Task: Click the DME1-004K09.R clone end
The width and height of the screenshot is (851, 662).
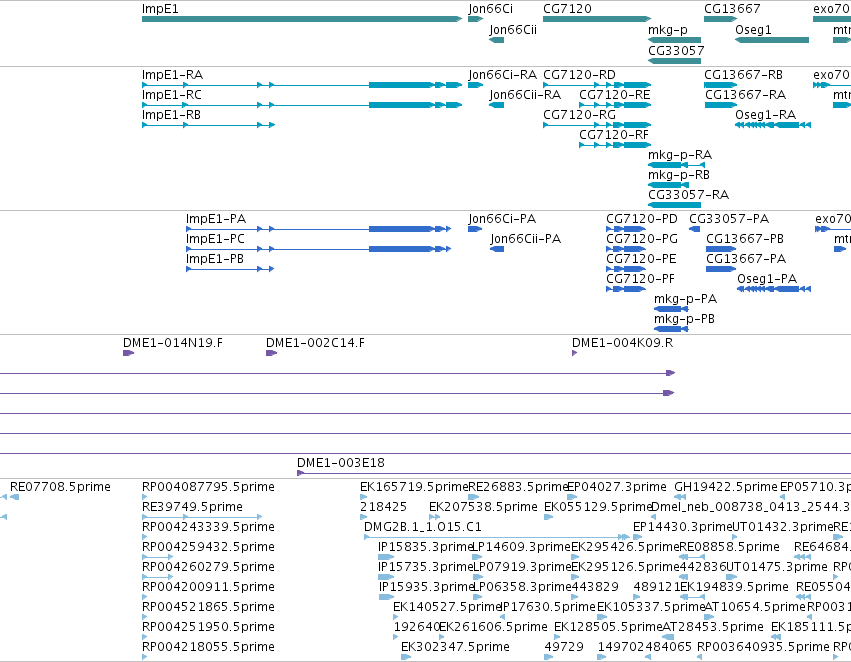Action: tap(574, 353)
